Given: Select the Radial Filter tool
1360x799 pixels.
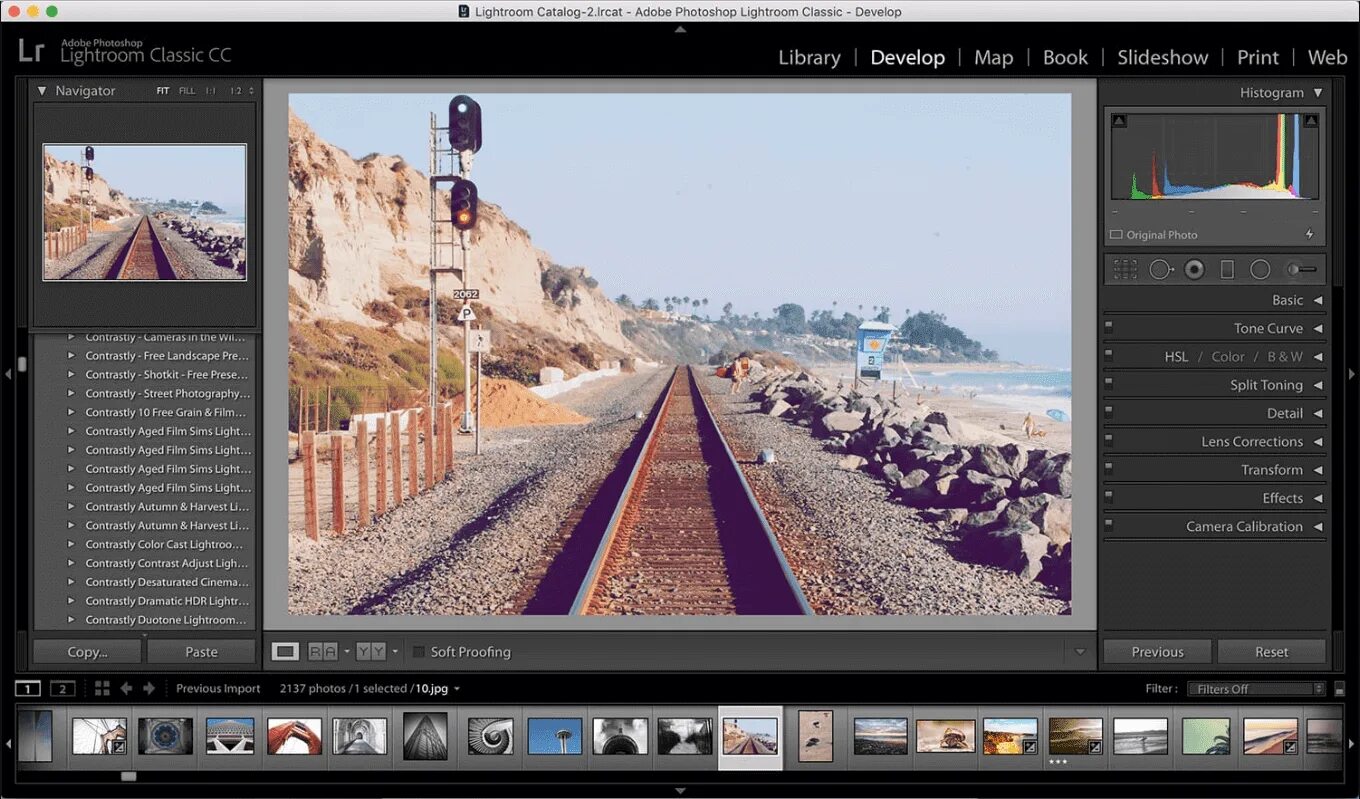Looking at the screenshot, I should point(1261,269).
